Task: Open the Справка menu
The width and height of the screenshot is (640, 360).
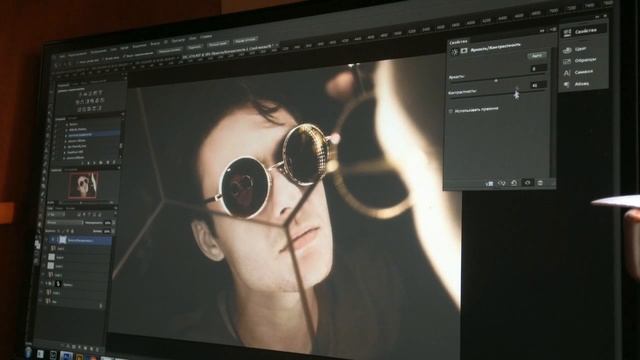Action: pos(206,37)
